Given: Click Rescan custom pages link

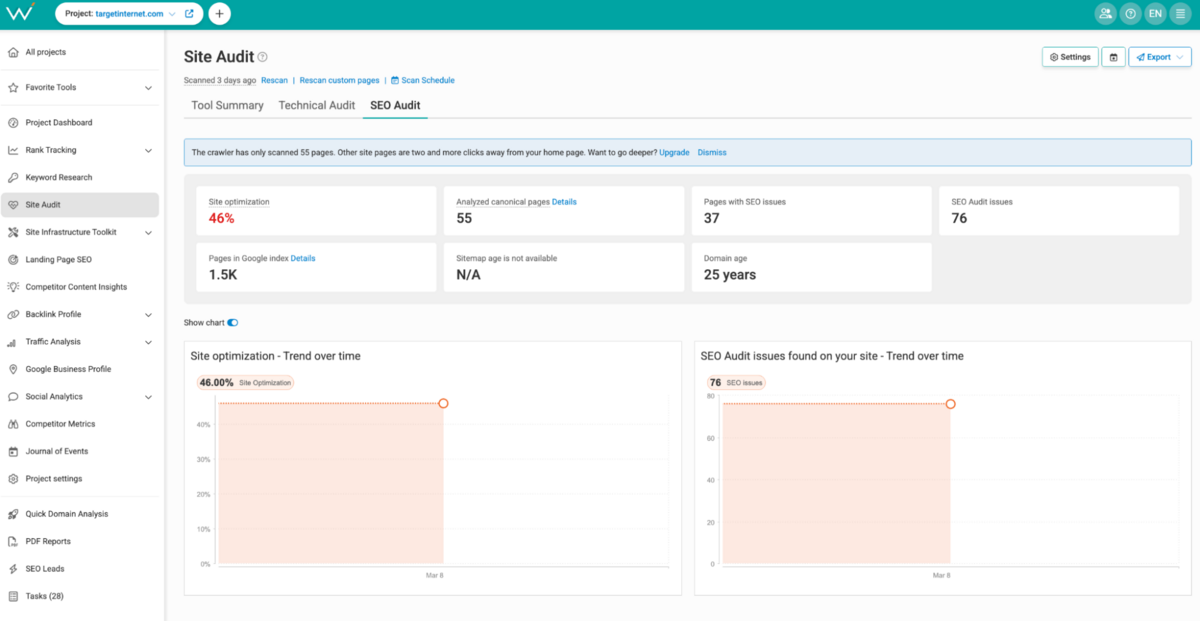Looking at the screenshot, I should click(x=340, y=80).
